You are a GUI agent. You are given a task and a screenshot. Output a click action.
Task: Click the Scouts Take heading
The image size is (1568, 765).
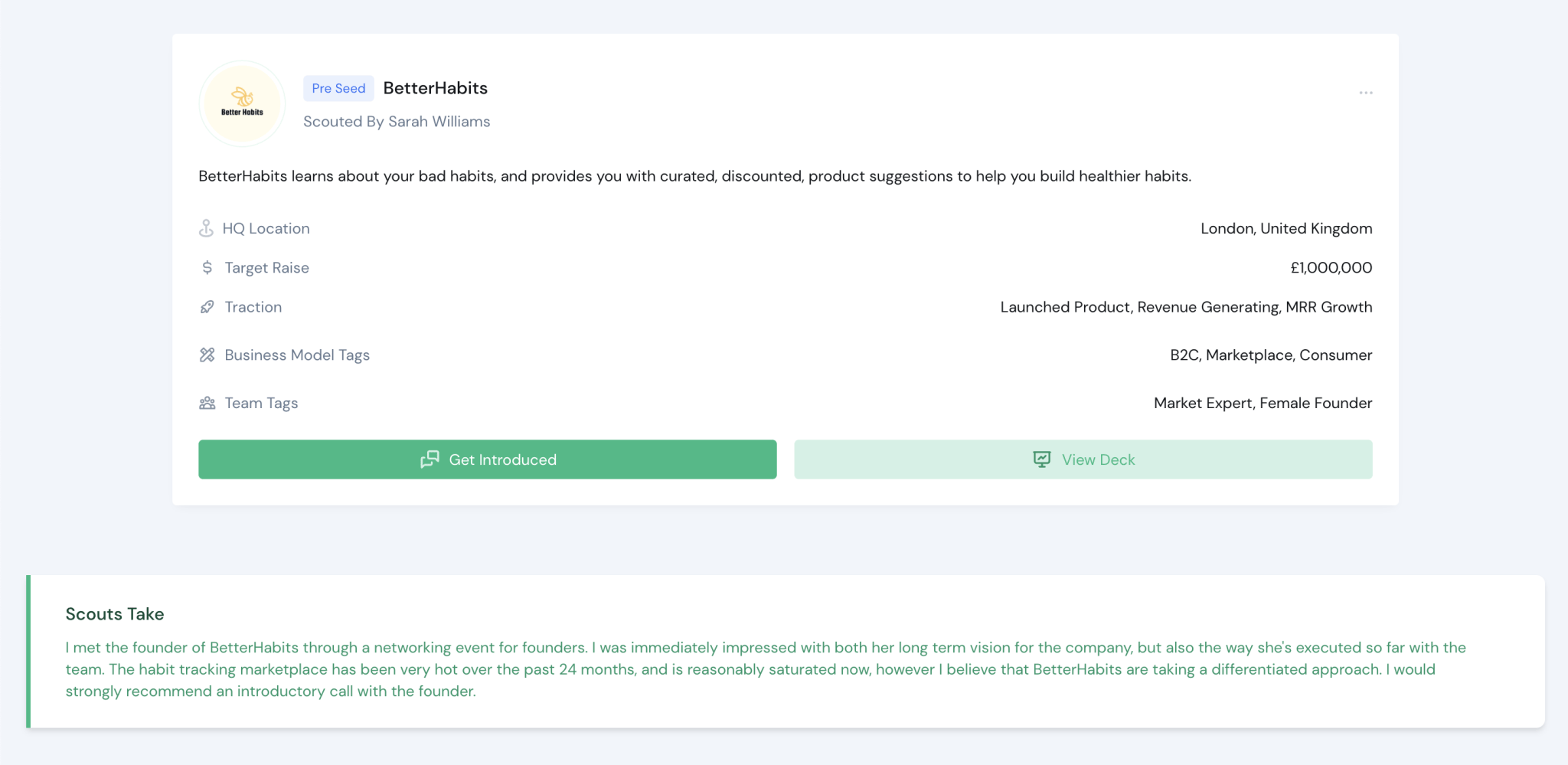click(115, 614)
